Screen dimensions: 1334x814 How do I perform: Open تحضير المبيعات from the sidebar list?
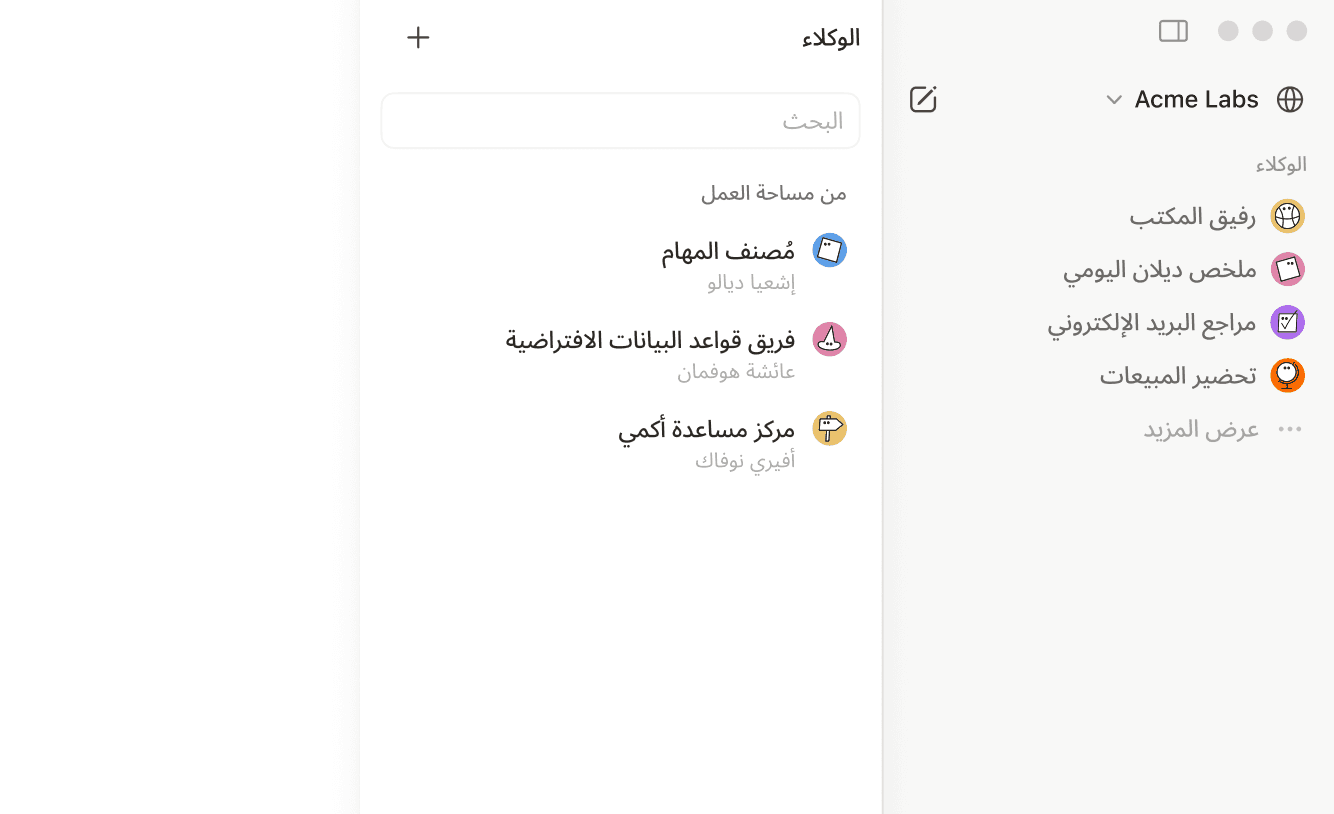click(1178, 375)
